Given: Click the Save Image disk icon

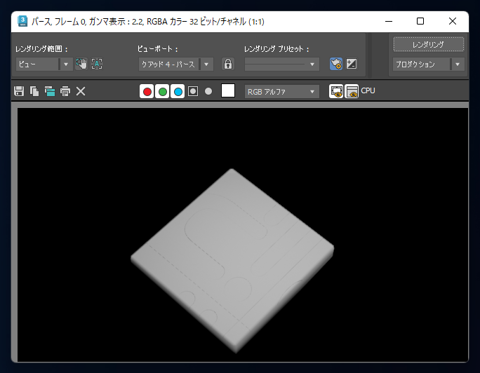Looking at the screenshot, I should pos(19,91).
